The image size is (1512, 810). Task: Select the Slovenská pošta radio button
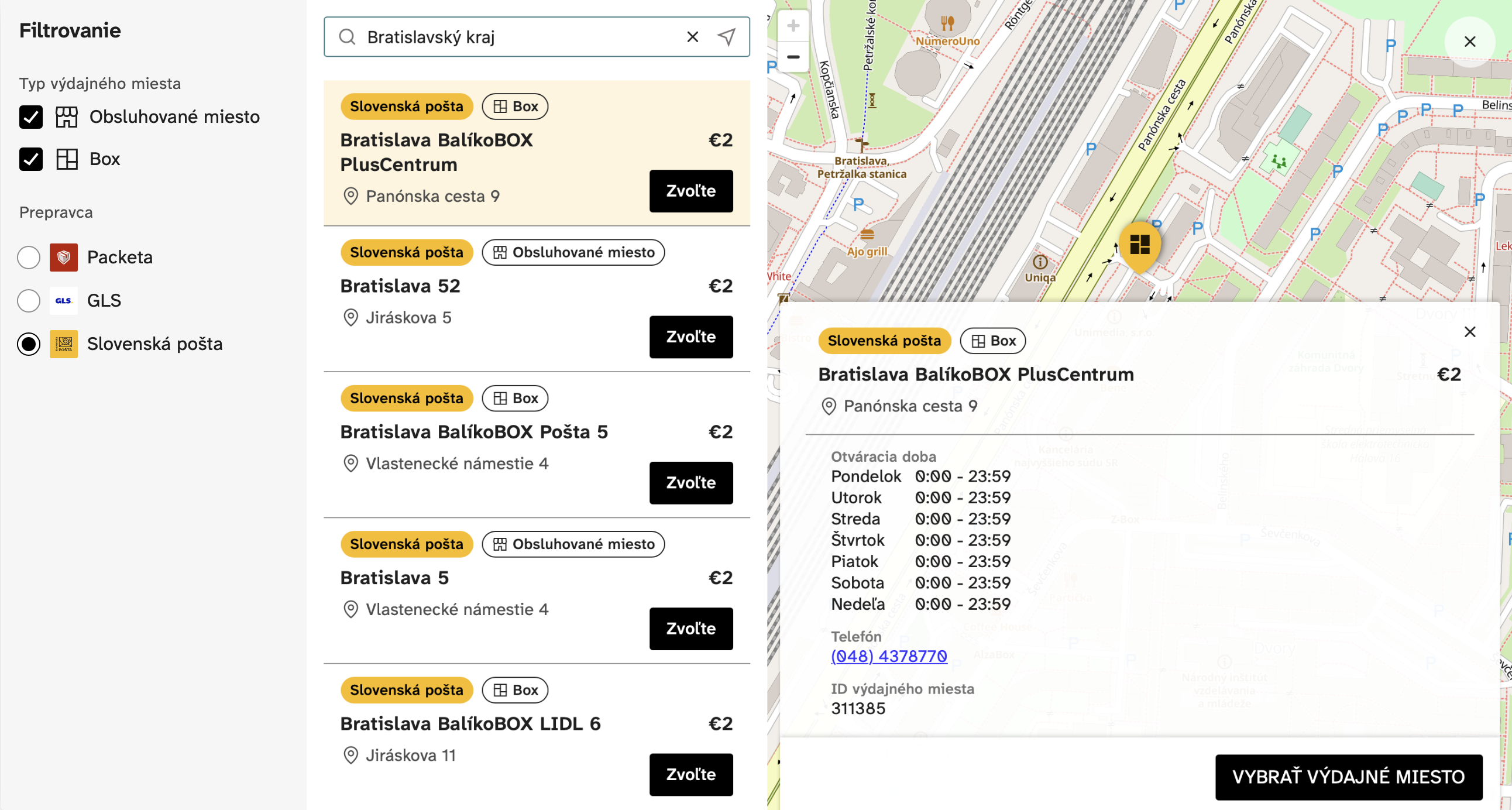[x=29, y=344]
